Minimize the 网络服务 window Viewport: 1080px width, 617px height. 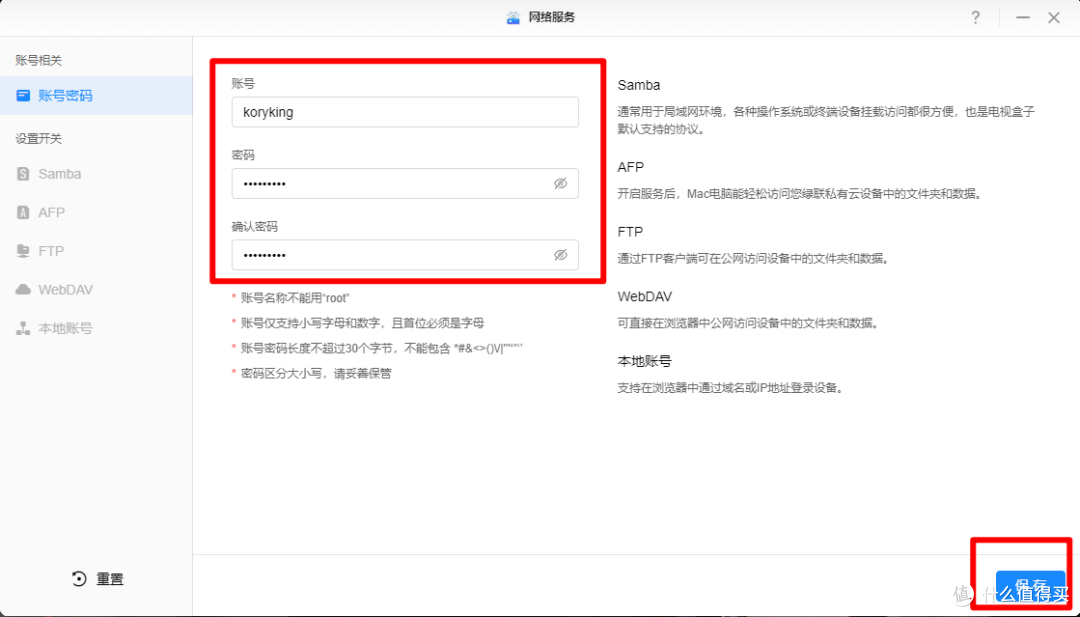pyautogui.click(x=1023, y=18)
